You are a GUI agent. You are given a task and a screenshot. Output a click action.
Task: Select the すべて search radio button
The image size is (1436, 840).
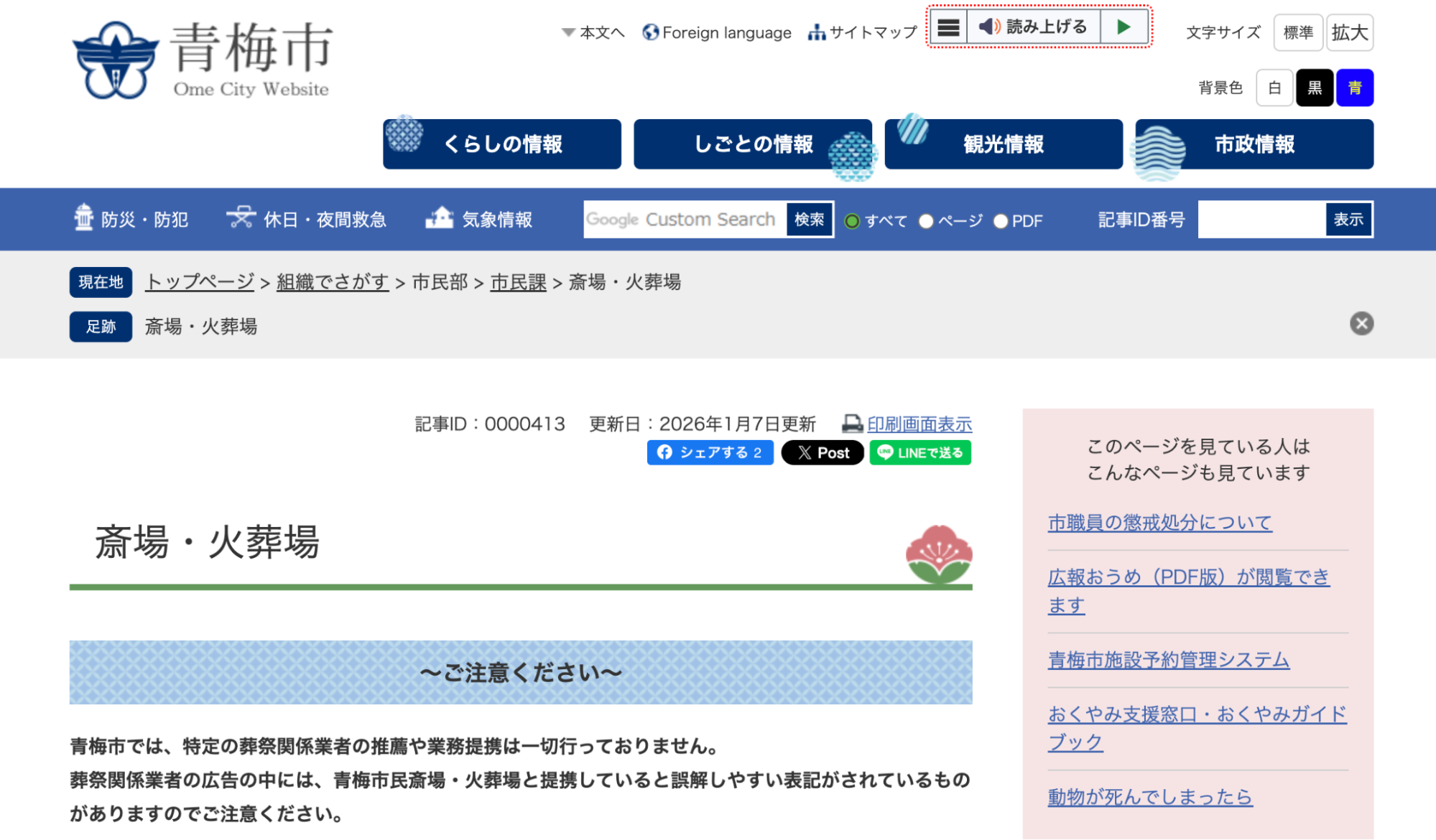coord(853,221)
